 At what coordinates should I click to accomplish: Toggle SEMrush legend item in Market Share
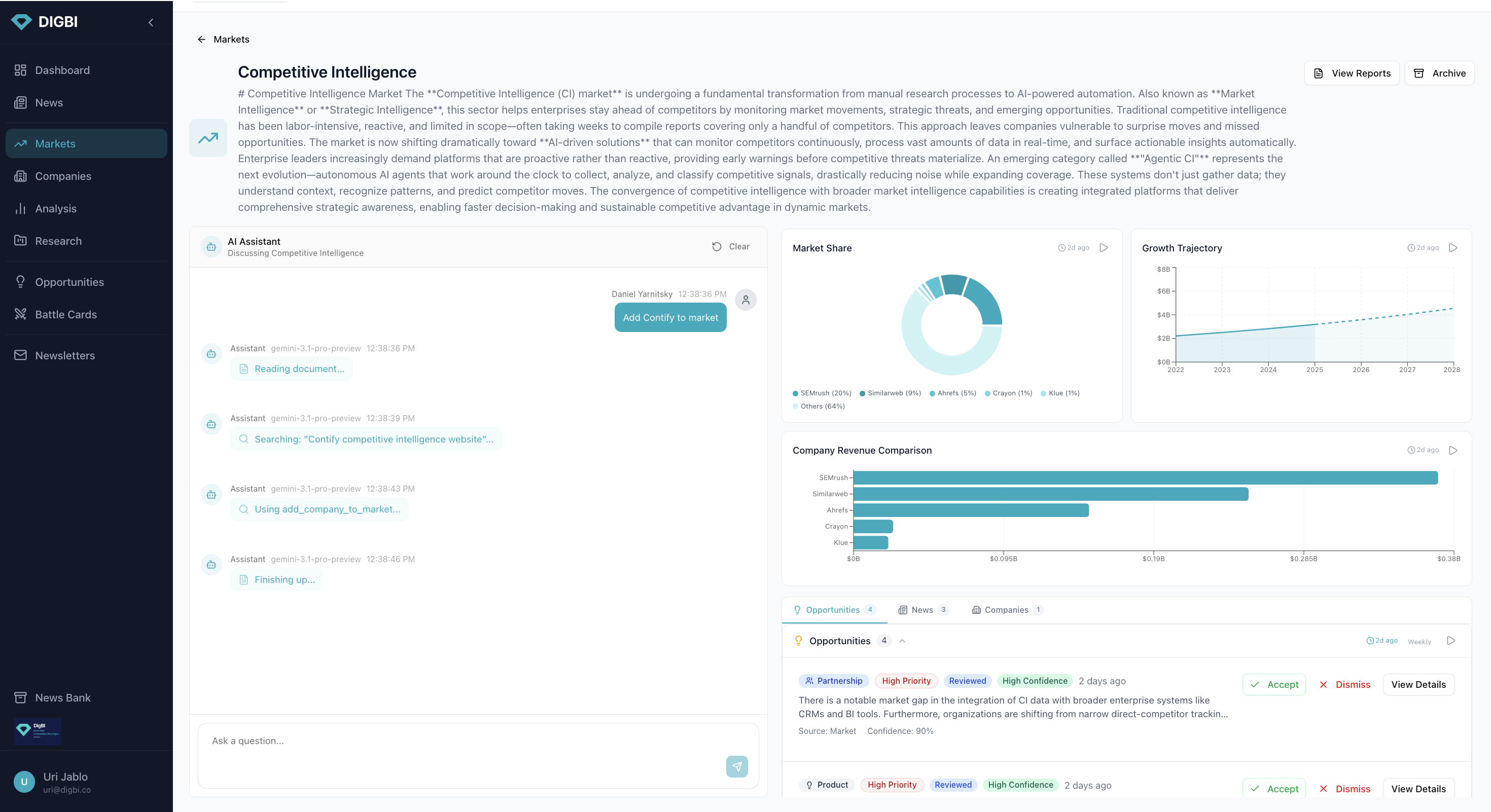click(x=822, y=393)
